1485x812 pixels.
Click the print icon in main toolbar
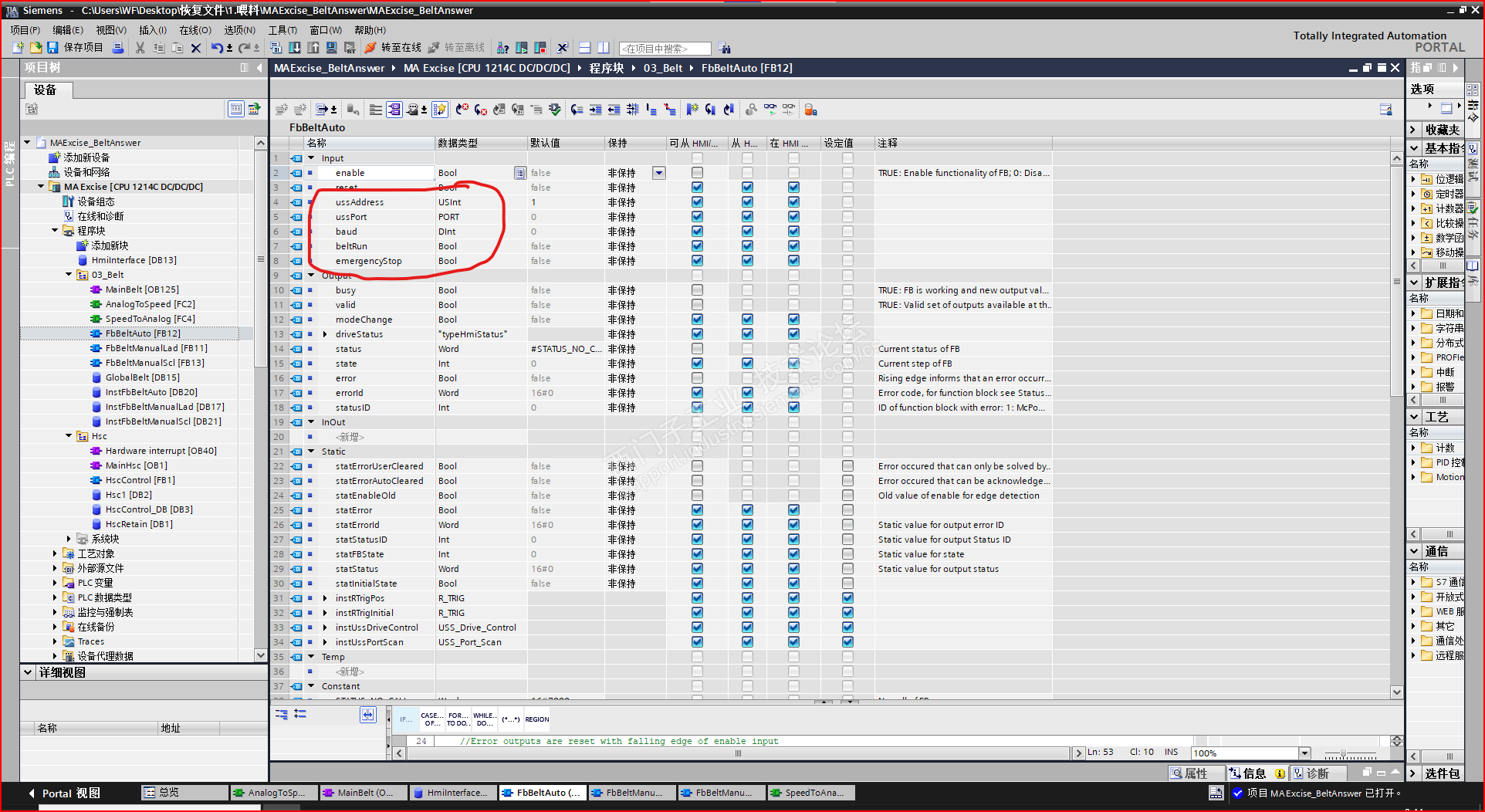click(x=118, y=48)
